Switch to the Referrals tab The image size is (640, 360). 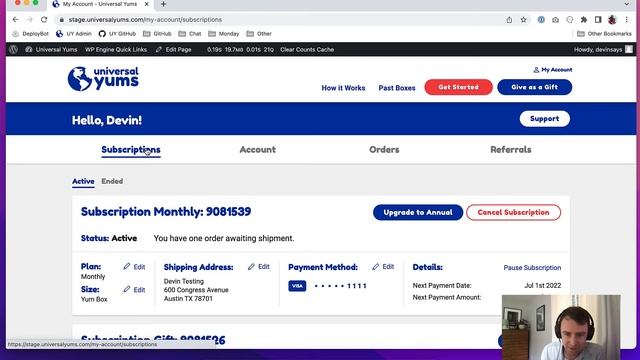[x=511, y=150]
